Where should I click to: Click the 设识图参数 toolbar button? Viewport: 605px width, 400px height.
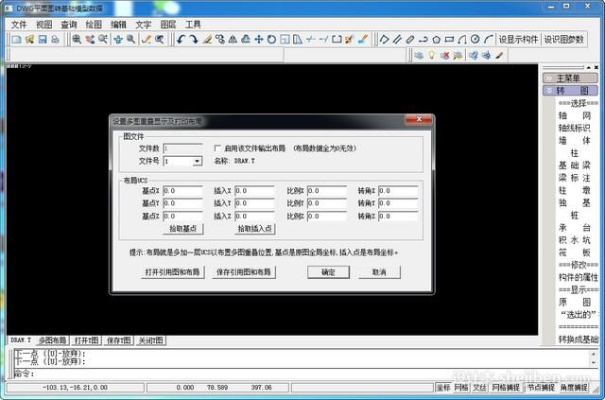click(x=564, y=39)
